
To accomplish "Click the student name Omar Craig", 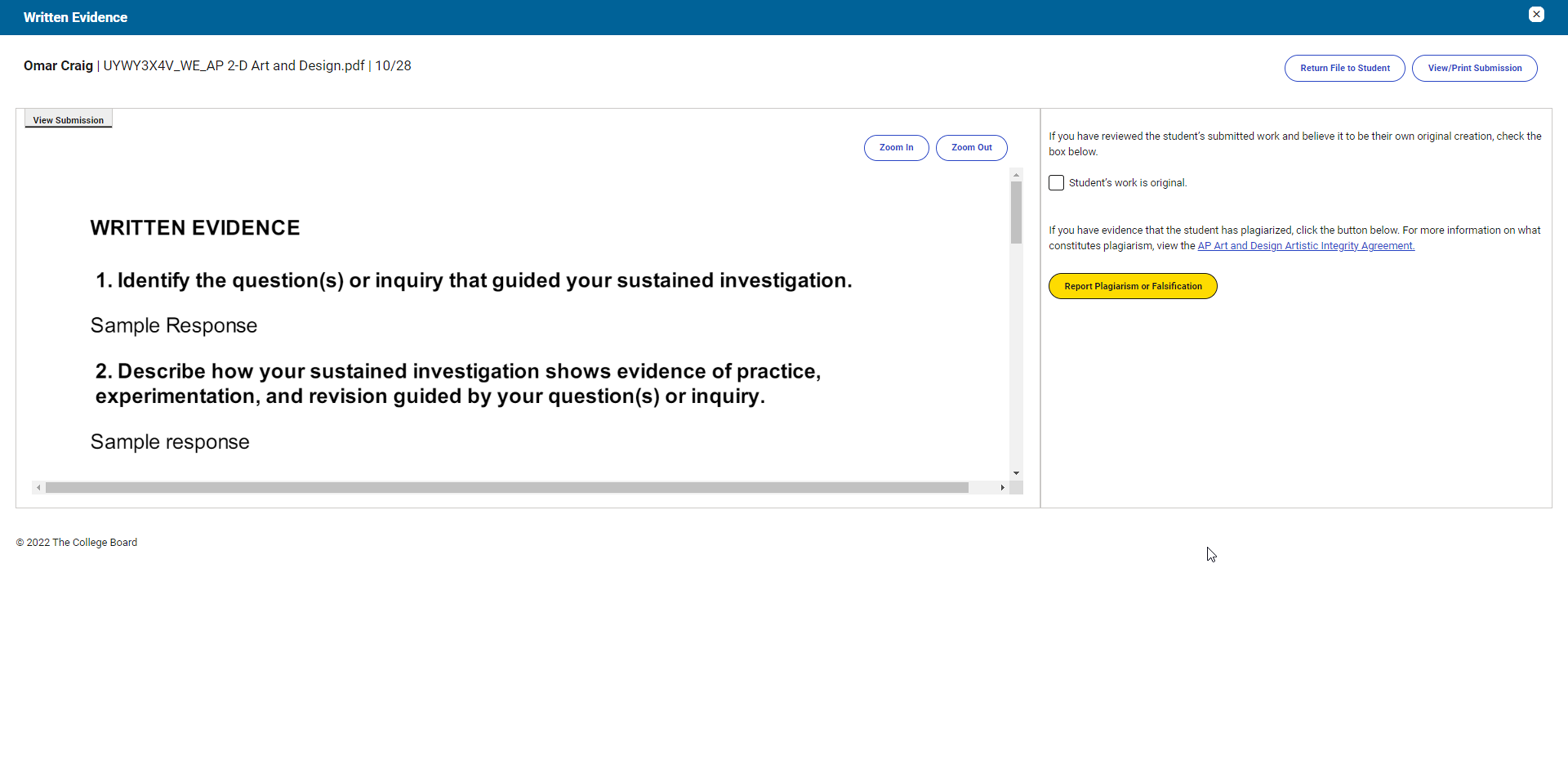I will tap(58, 66).
